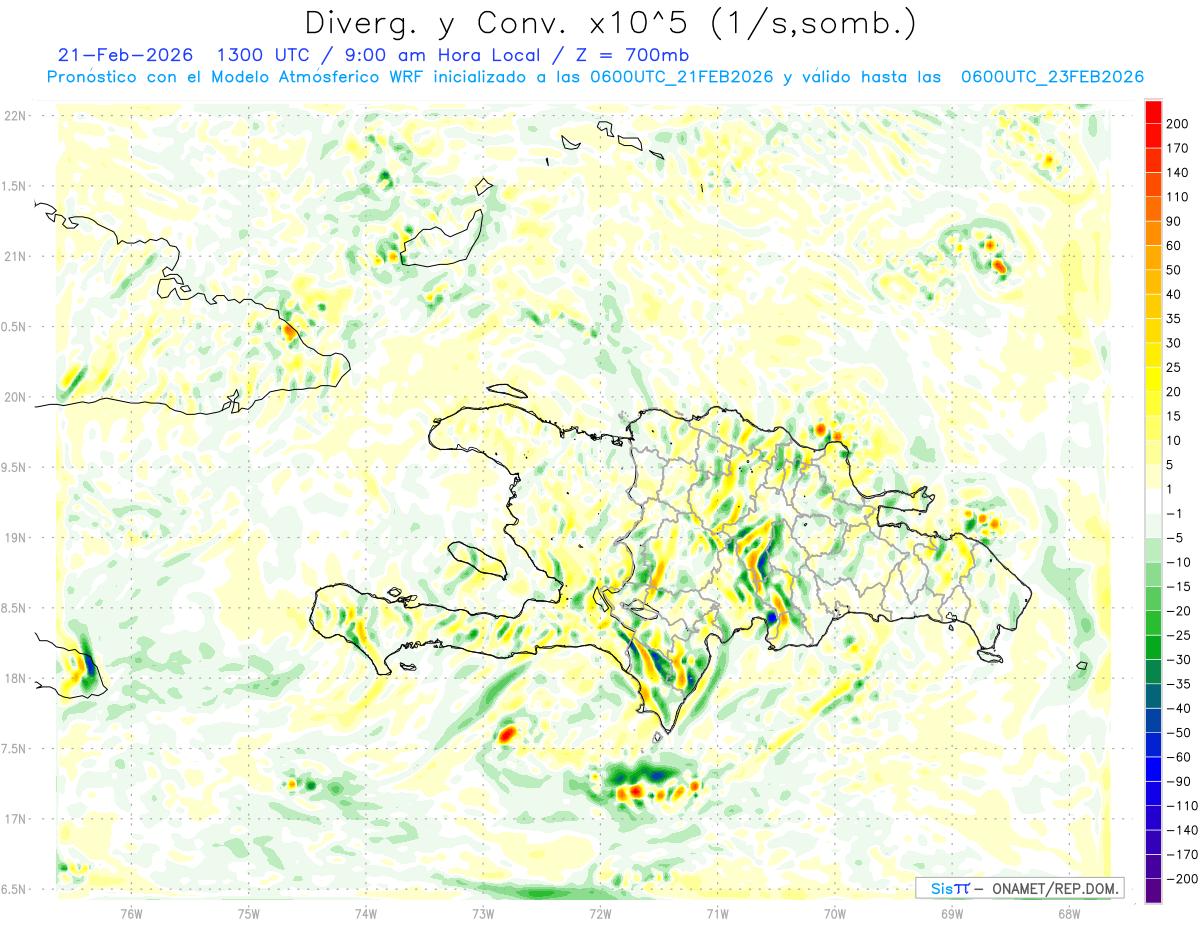Click the '73W' longitude label
This screenshot has width=1200, height=927.
pos(483,913)
